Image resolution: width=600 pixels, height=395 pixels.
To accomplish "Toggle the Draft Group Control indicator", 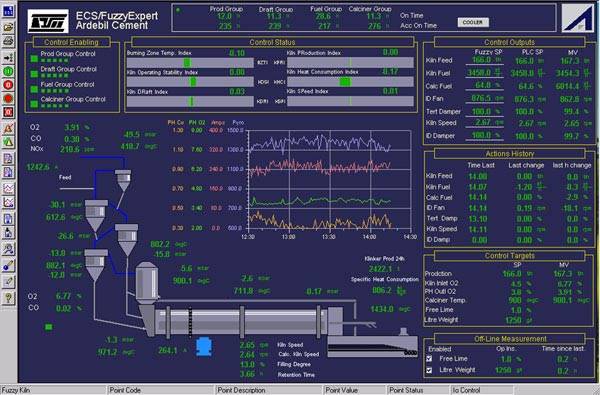I will pyautogui.click(x=34, y=74).
